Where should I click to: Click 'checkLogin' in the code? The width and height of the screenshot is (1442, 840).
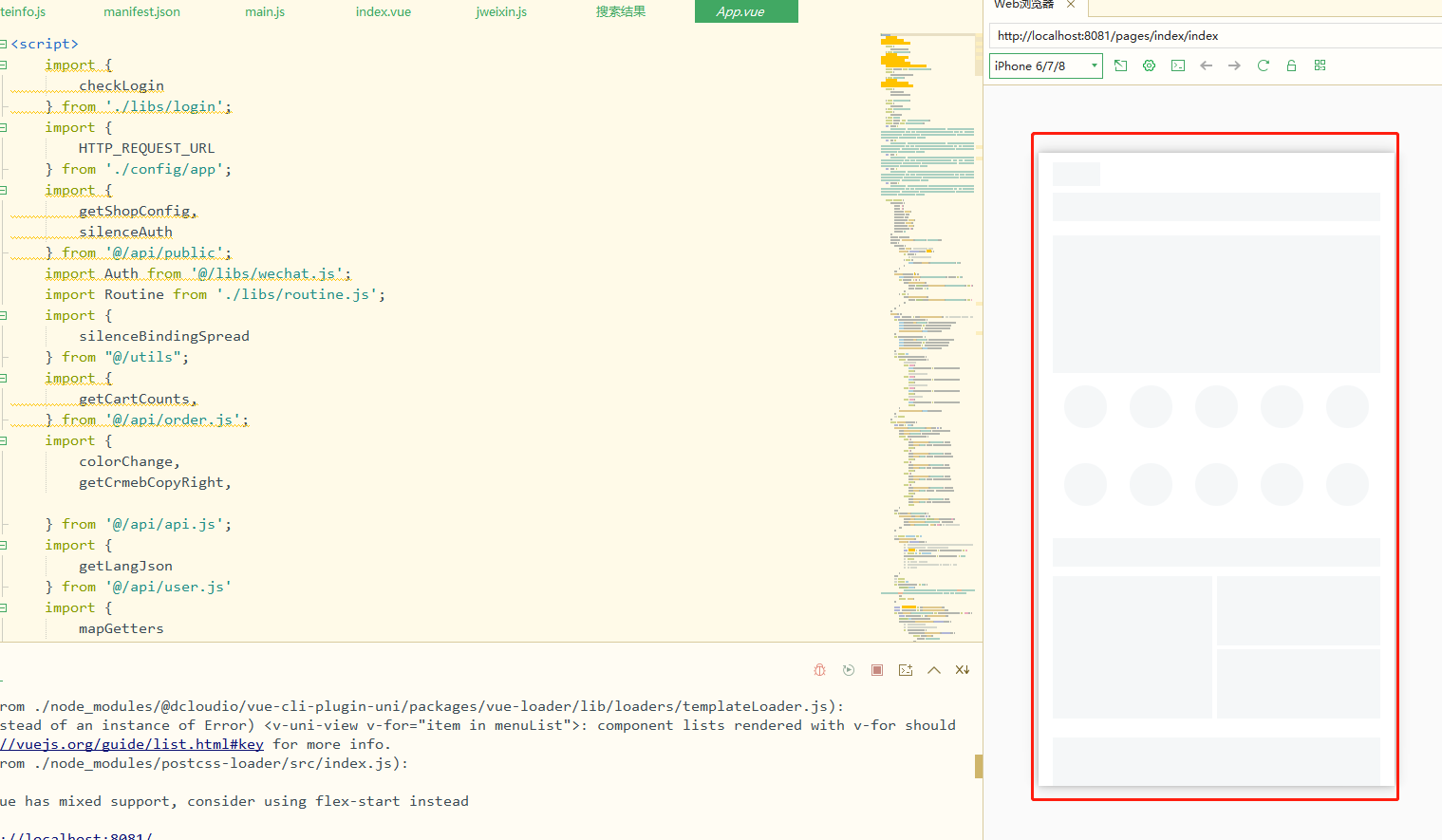[x=122, y=85]
